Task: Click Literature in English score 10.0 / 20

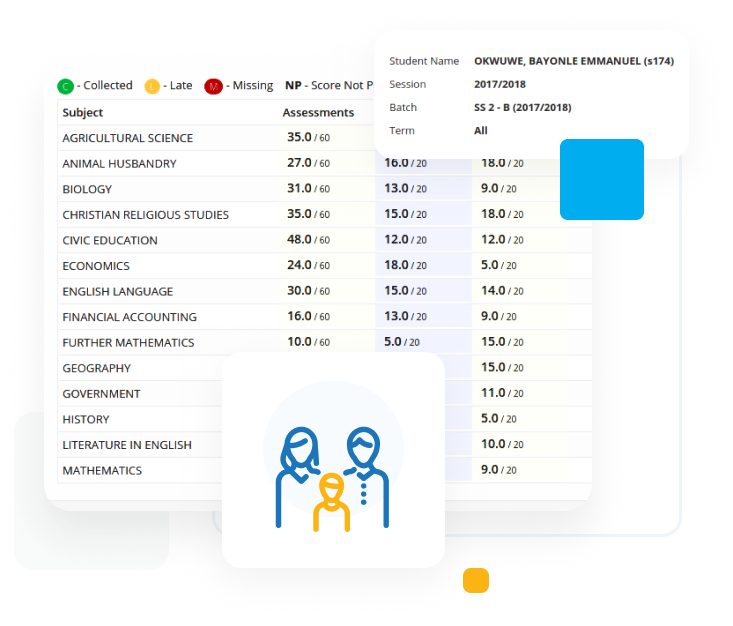Action: point(502,444)
